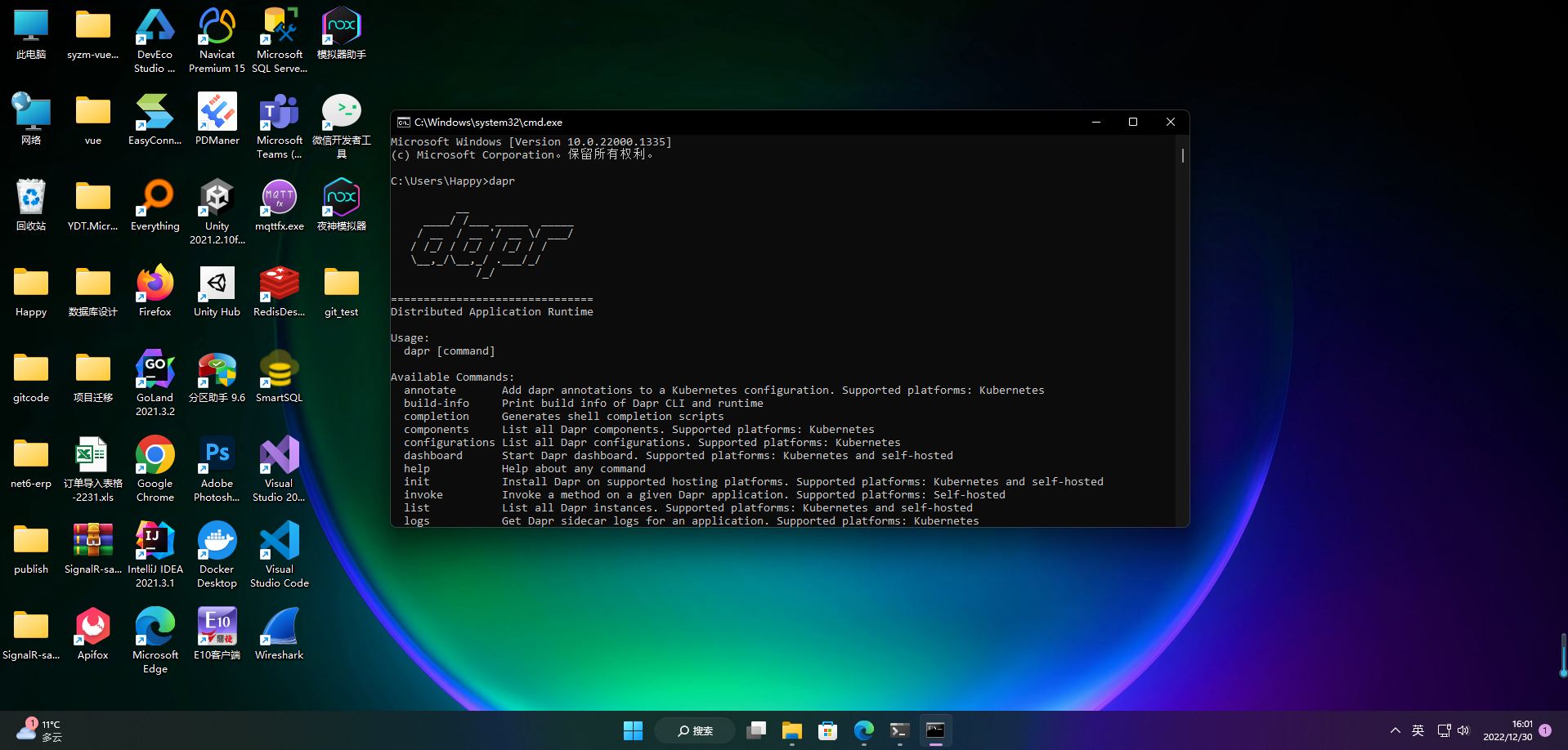Switch input language via 英 indicator
Viewport: 1568px width, 750px height.
(x=1418, y=730)
